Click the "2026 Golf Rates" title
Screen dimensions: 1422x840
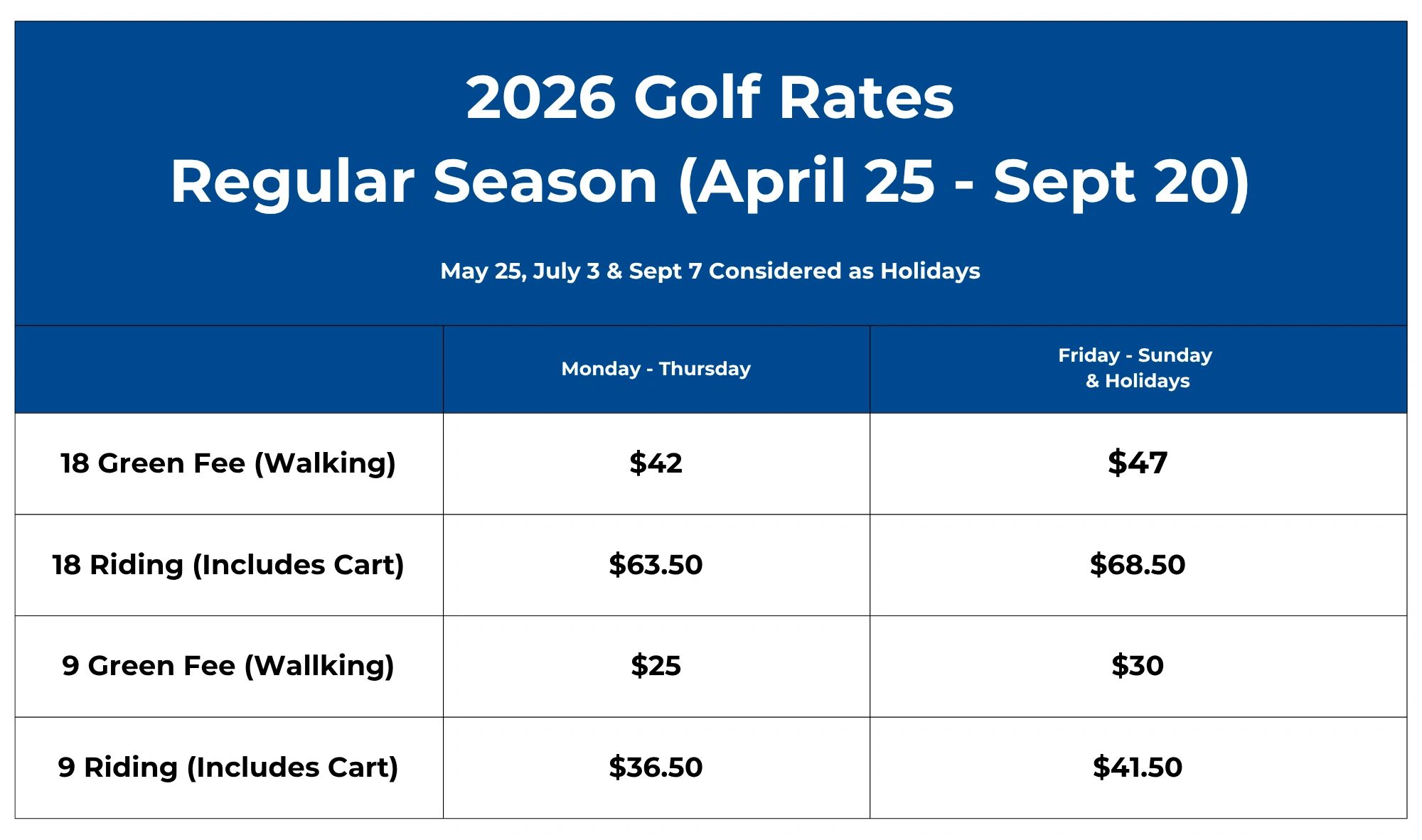pyautogui.click(x=710, y=97)
